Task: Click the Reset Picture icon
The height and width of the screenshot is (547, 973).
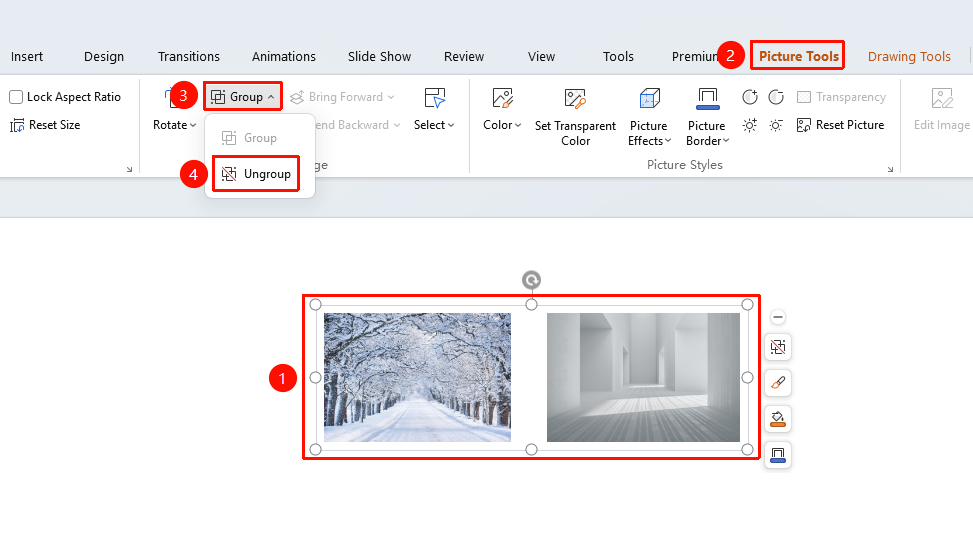Action: point(804,125)
